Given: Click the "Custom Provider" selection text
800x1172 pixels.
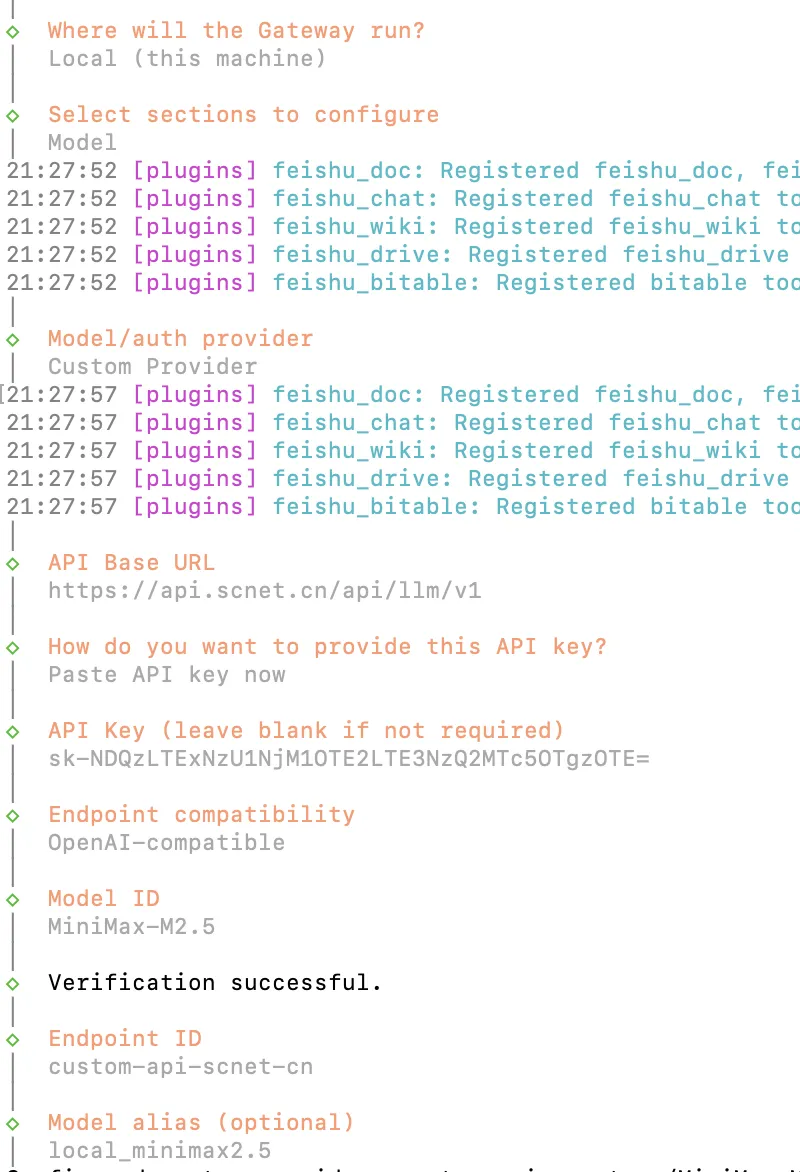Looking at the screenshot, I should click(153, 367).
